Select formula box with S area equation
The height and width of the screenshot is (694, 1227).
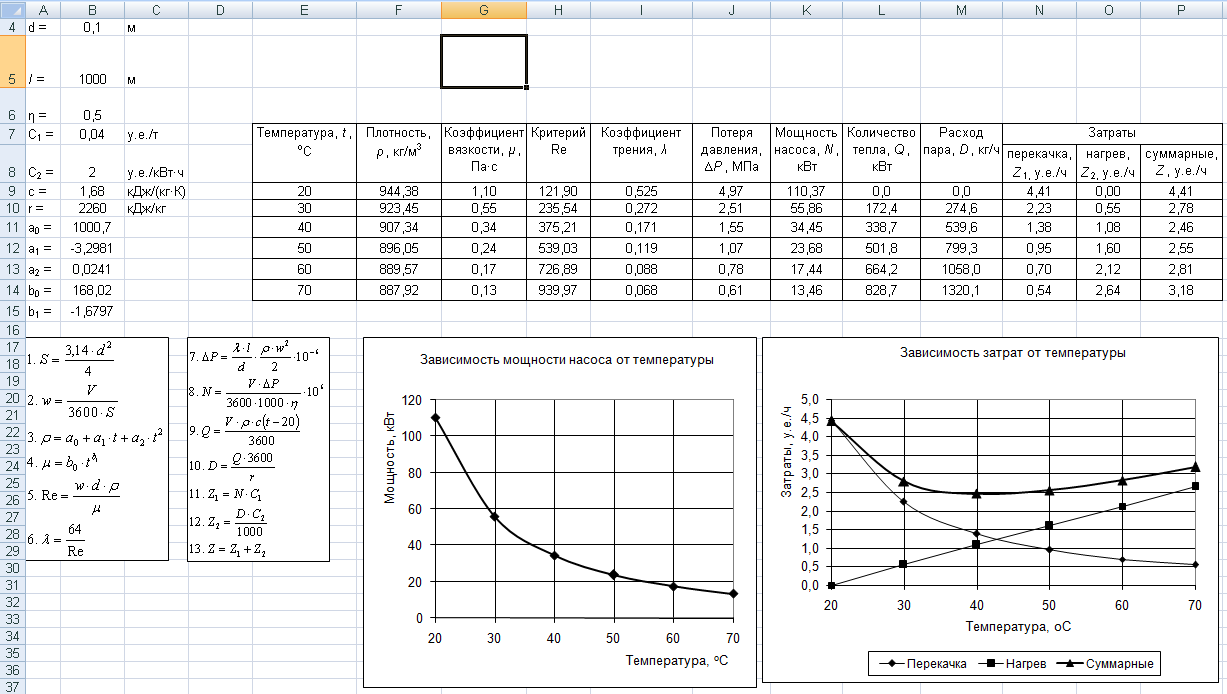click(x=98, y=449)
